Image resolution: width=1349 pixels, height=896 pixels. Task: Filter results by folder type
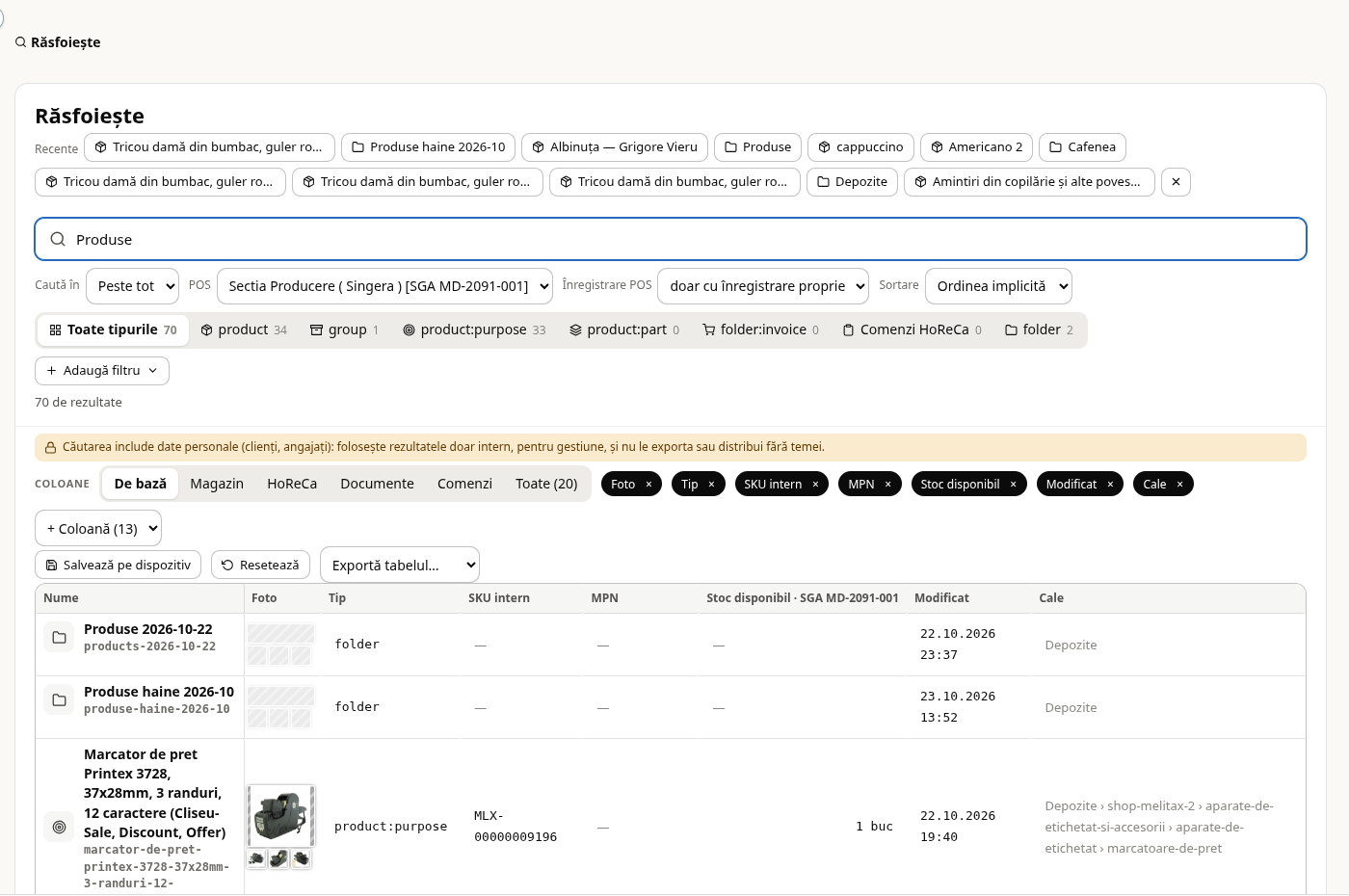coord(1039,329)
